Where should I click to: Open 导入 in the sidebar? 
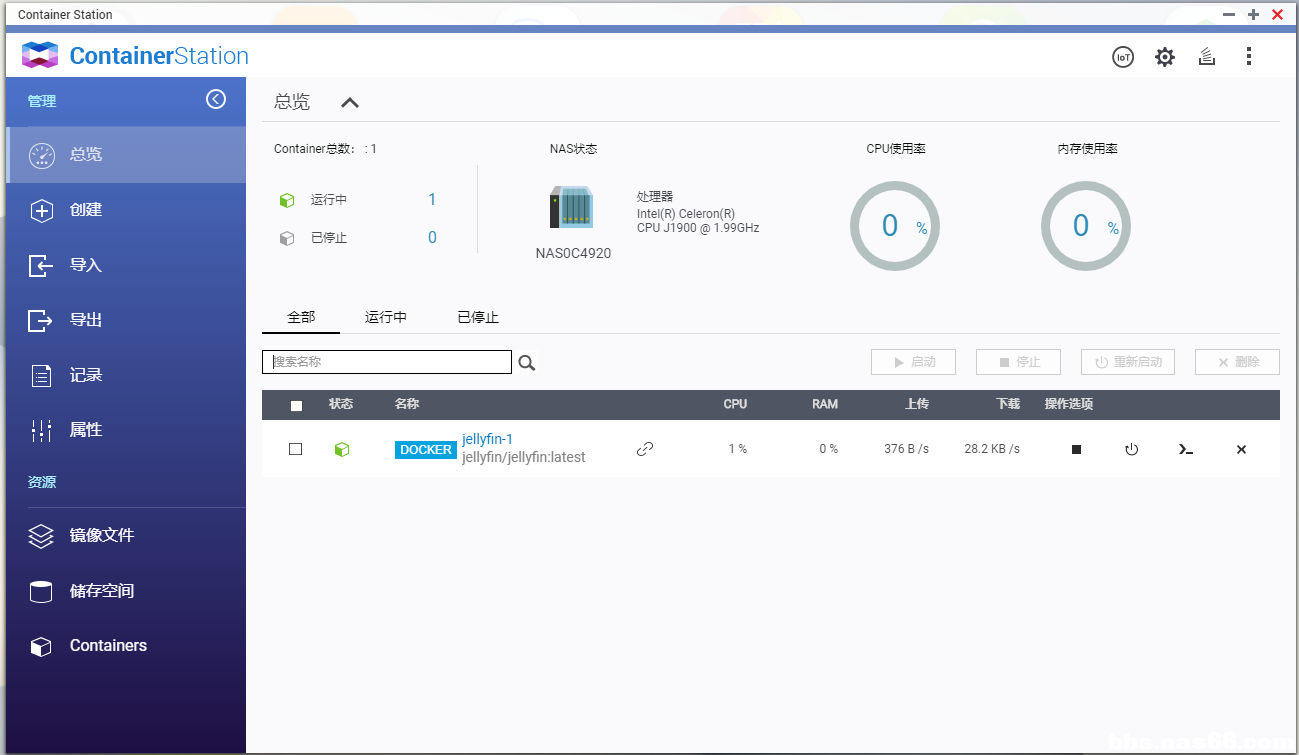coord(126,265)
